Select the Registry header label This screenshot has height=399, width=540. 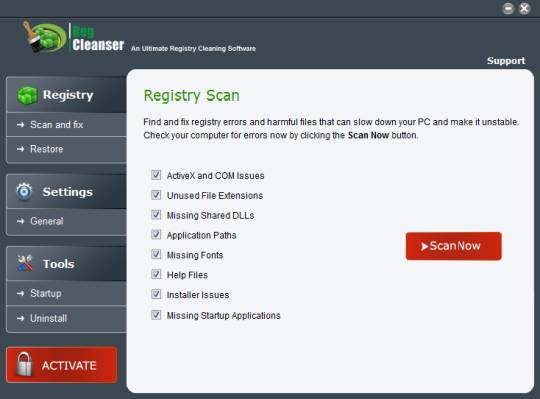click(x=68, y=95)
